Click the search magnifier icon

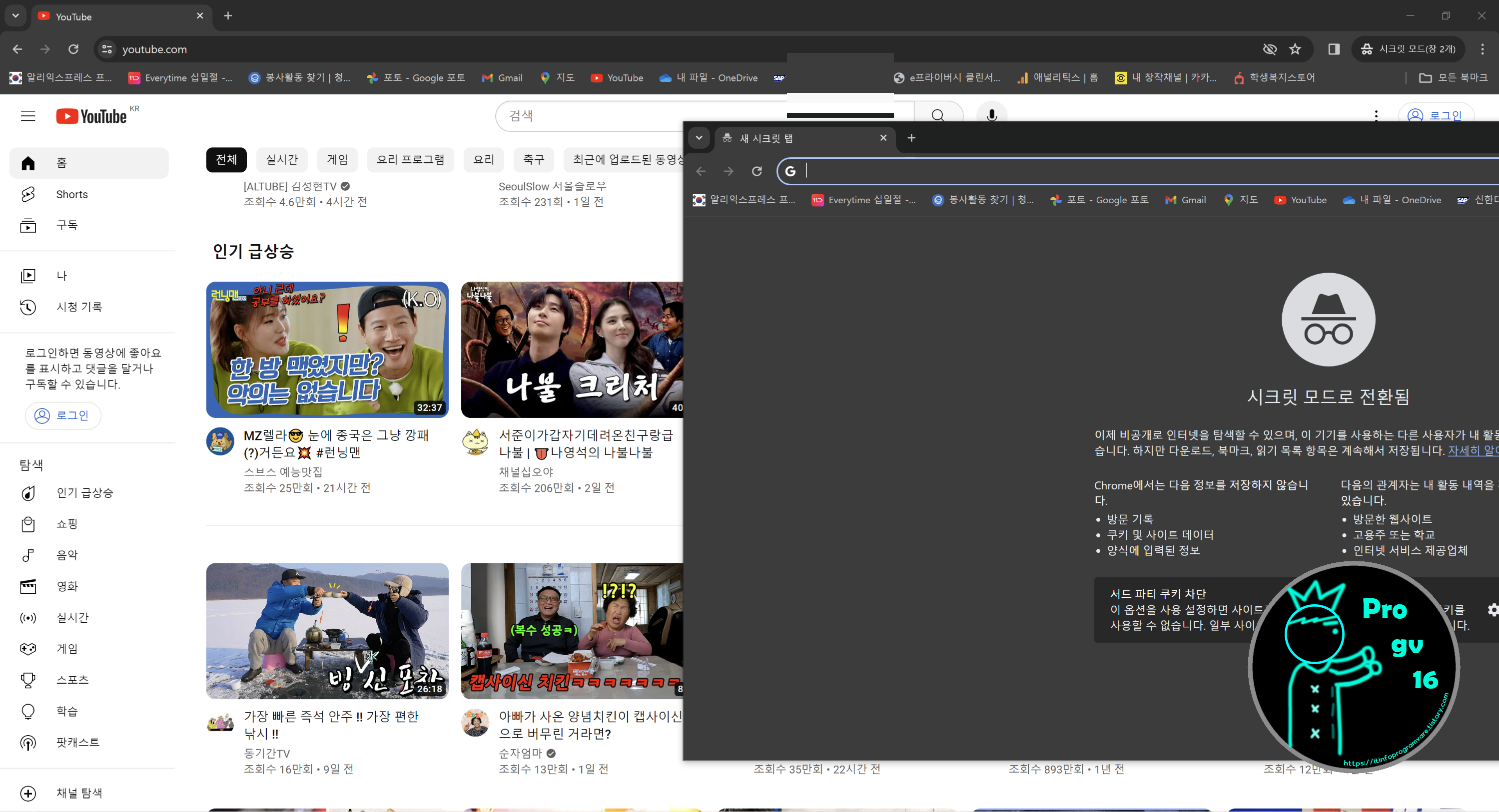[937, 115]
